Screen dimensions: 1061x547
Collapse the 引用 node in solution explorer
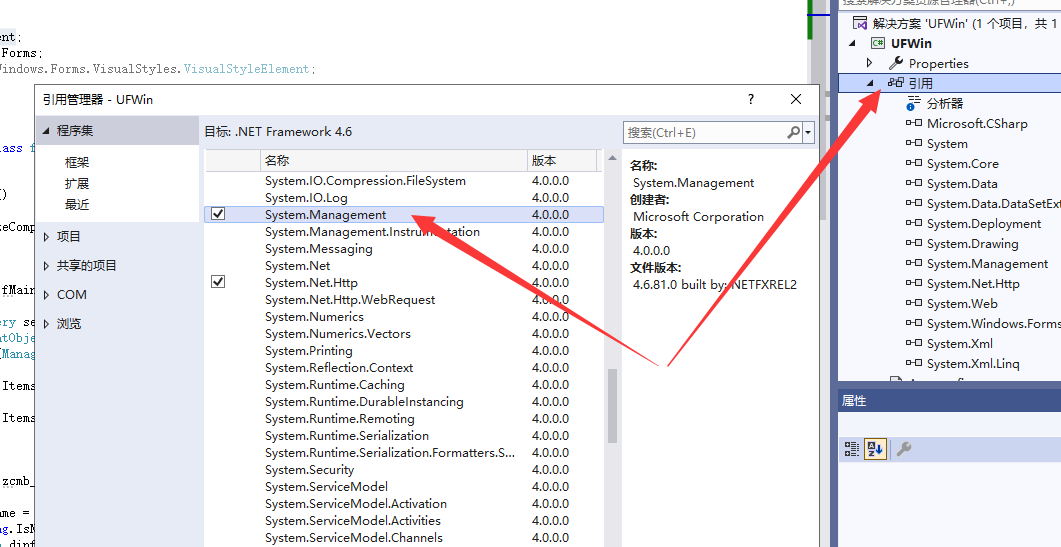[x=869, y=83]
